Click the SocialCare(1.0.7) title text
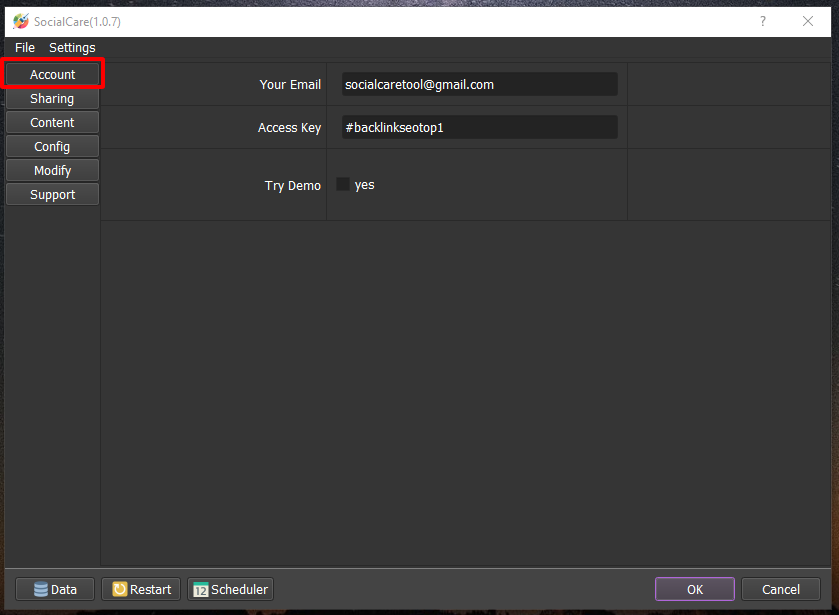 tap(78, 22)
